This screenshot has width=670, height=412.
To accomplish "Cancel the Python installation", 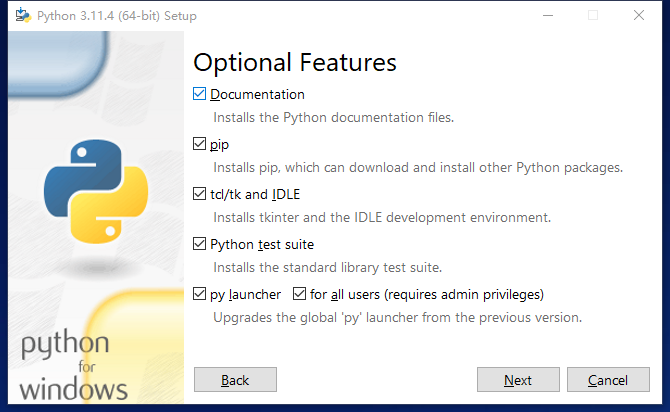I will [608, 380].
